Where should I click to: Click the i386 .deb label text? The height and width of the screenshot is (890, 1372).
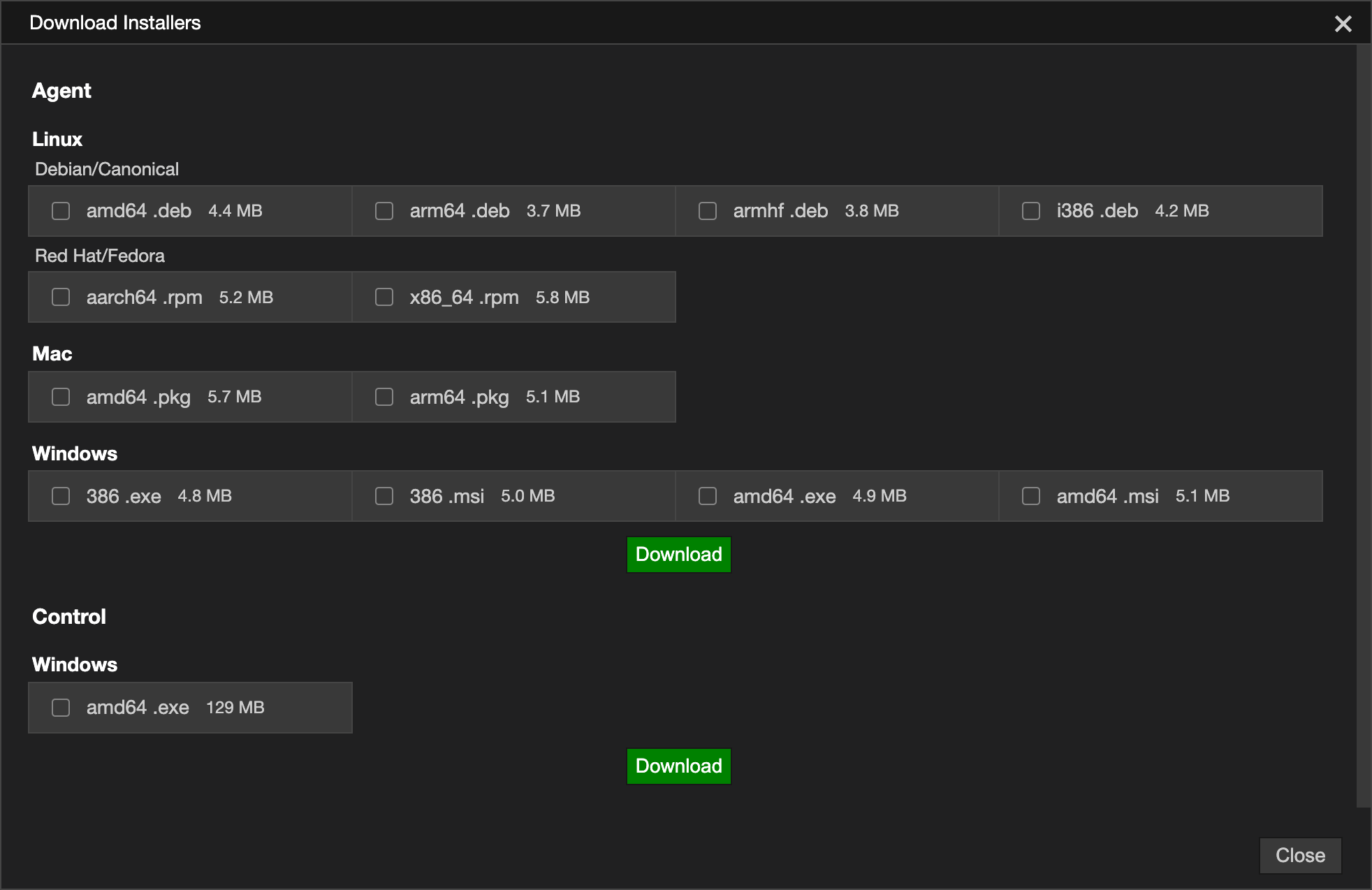pyautogui.click(x=1097, y=211)
